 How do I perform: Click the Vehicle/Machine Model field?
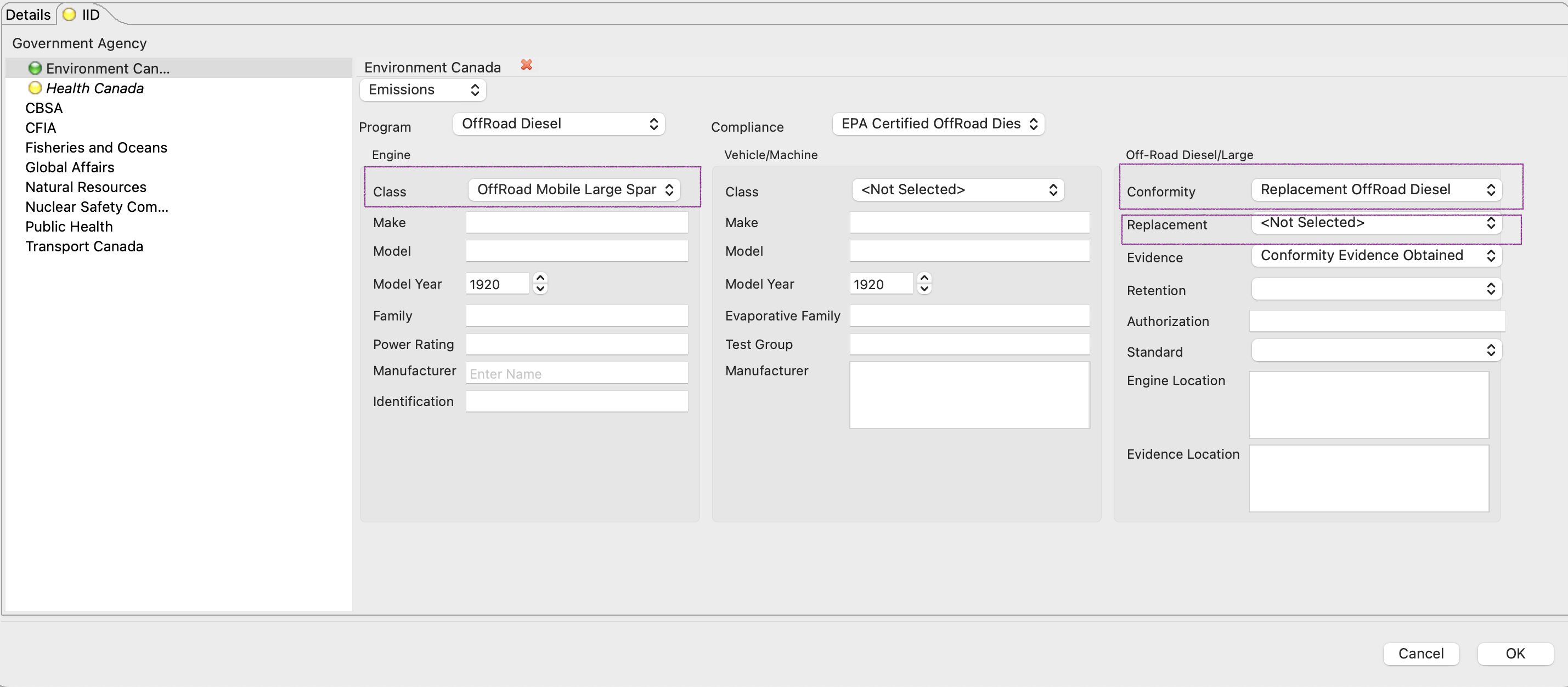pyautogui.click(x=969, y=251)
